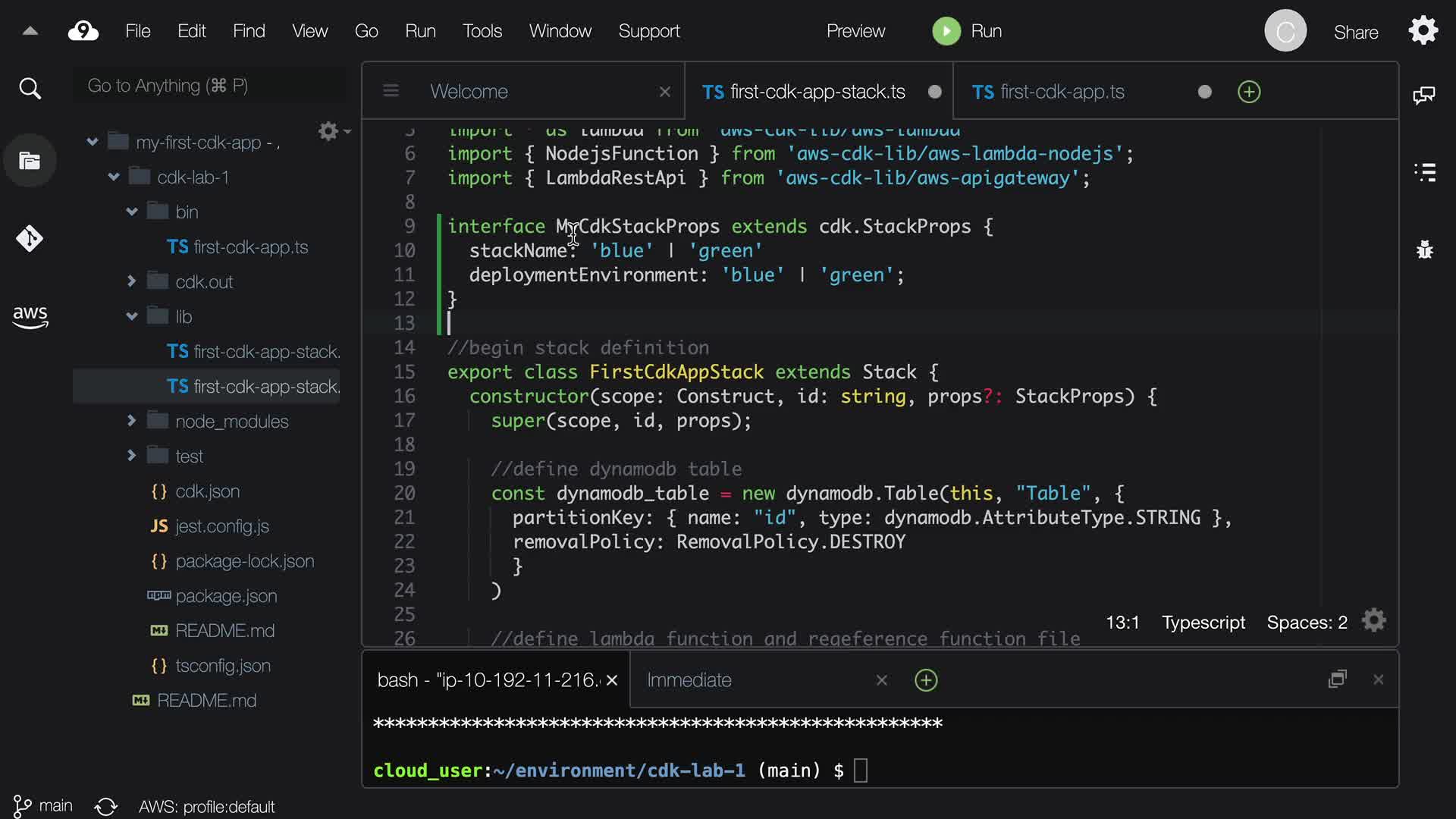The image size is (1456, 819).
Task: Hide menu bar with collapse arrow
Action: 30,31
